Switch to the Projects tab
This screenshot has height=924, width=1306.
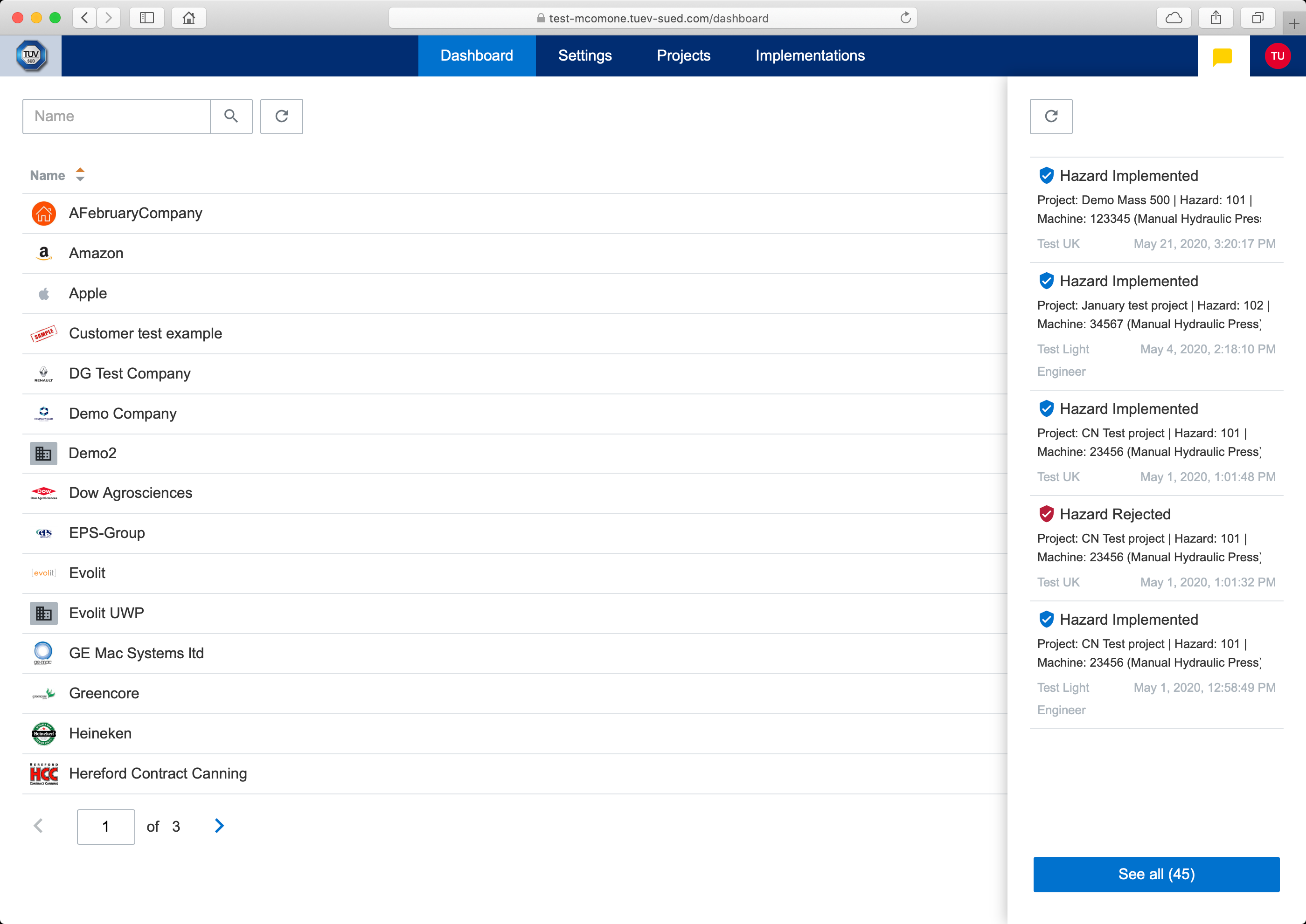(683, 56)
